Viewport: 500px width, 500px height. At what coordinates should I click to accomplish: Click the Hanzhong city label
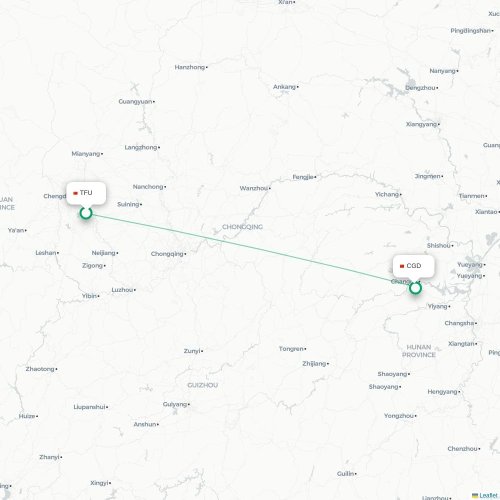click(x=190, y=67)
